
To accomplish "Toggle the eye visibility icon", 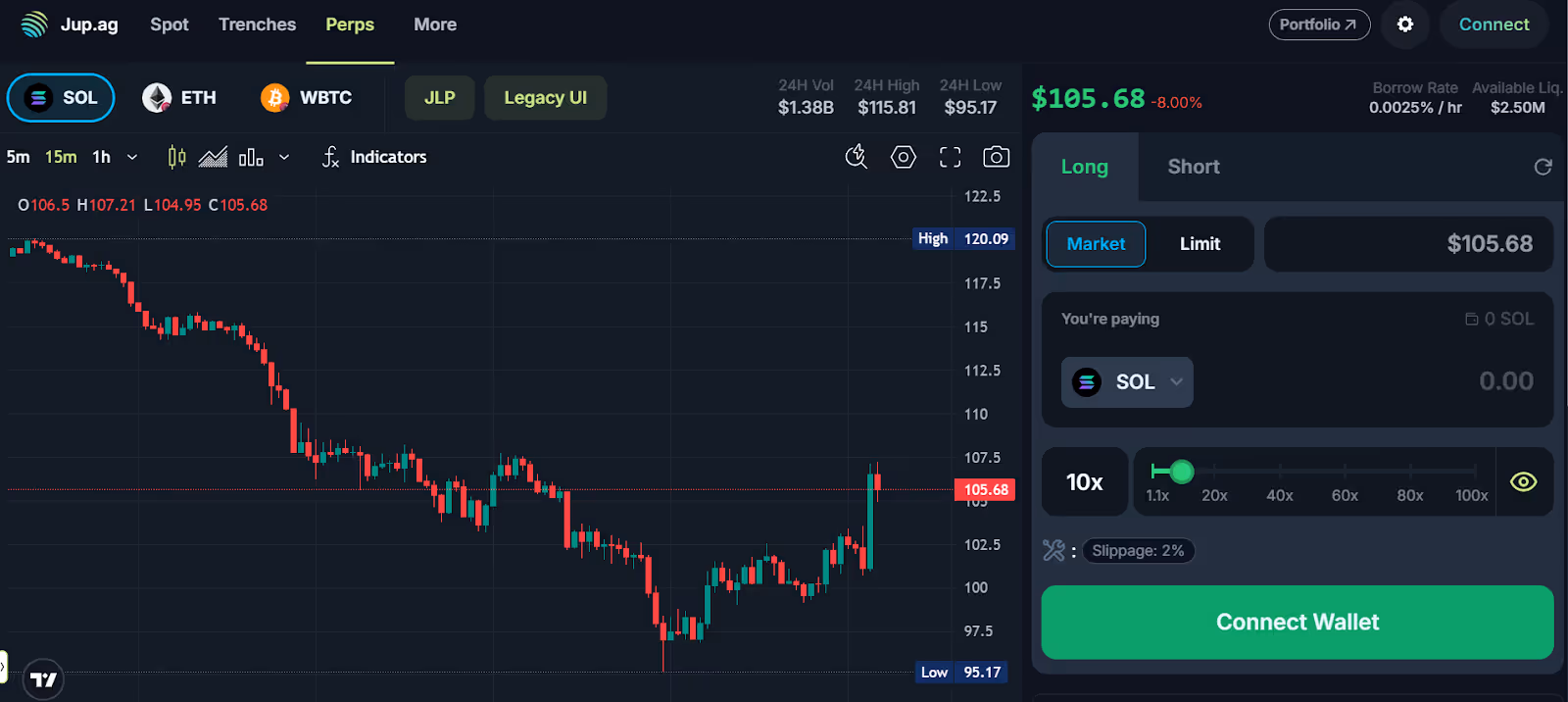I will (x=1523, y=481).
